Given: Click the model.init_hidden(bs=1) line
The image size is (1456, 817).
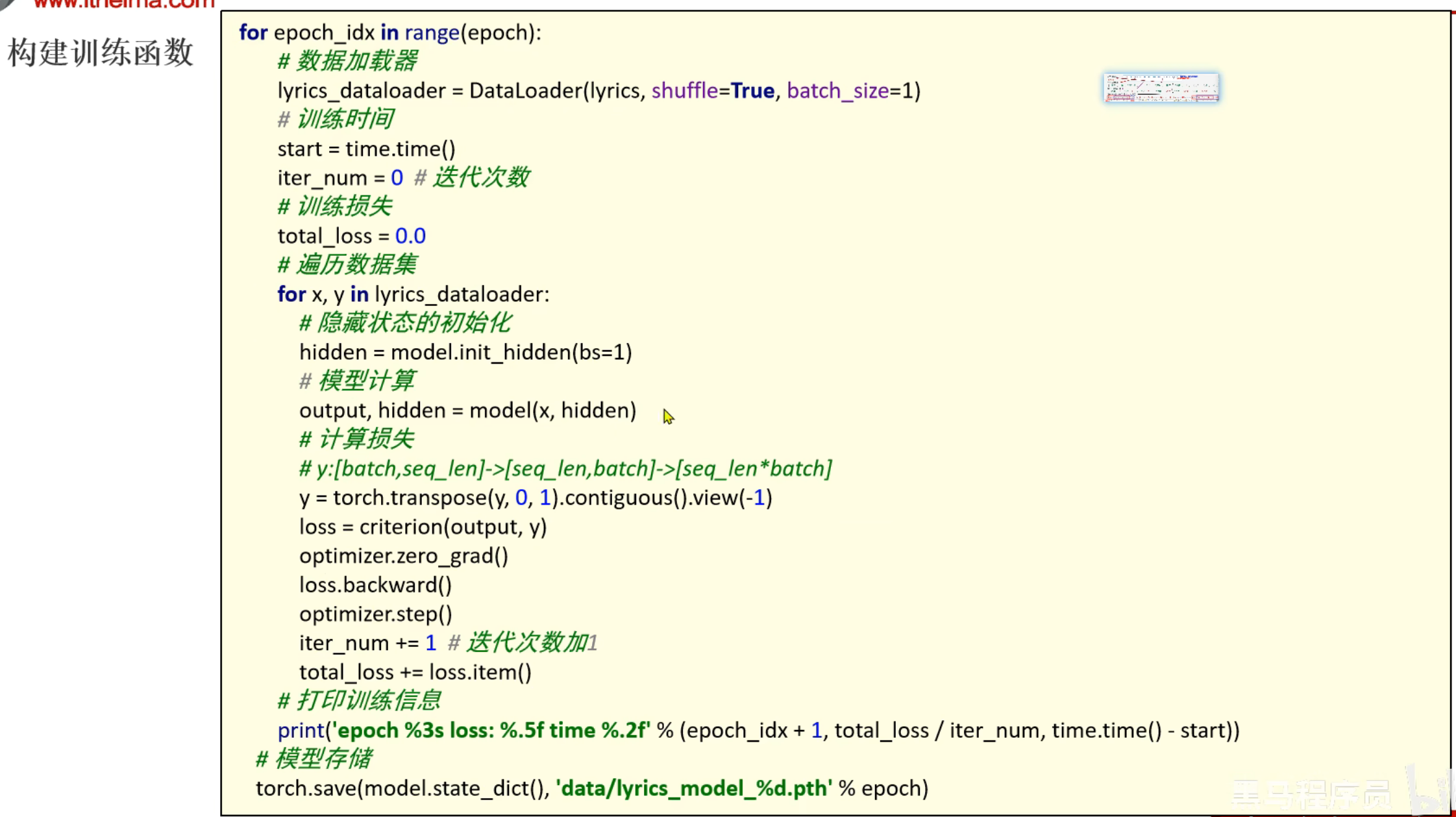Looking at the screenshot, I should tap(465, 352).
